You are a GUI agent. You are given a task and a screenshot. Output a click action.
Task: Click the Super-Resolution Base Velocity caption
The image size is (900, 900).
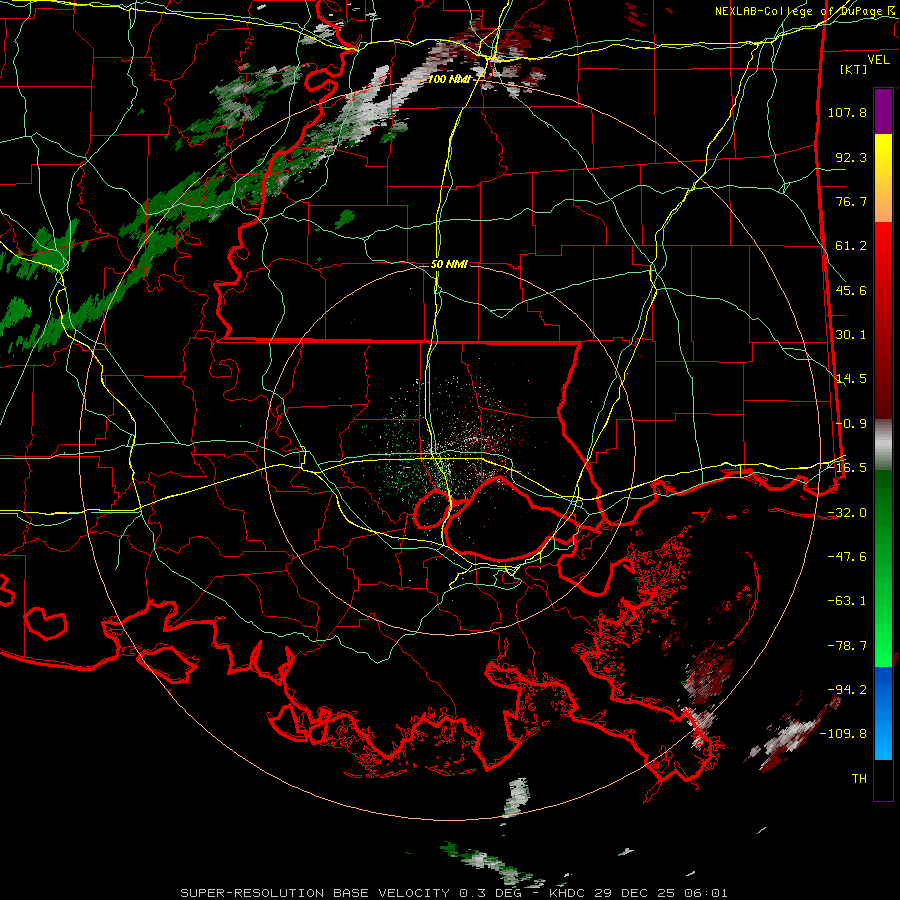click(x=317, y=893)
